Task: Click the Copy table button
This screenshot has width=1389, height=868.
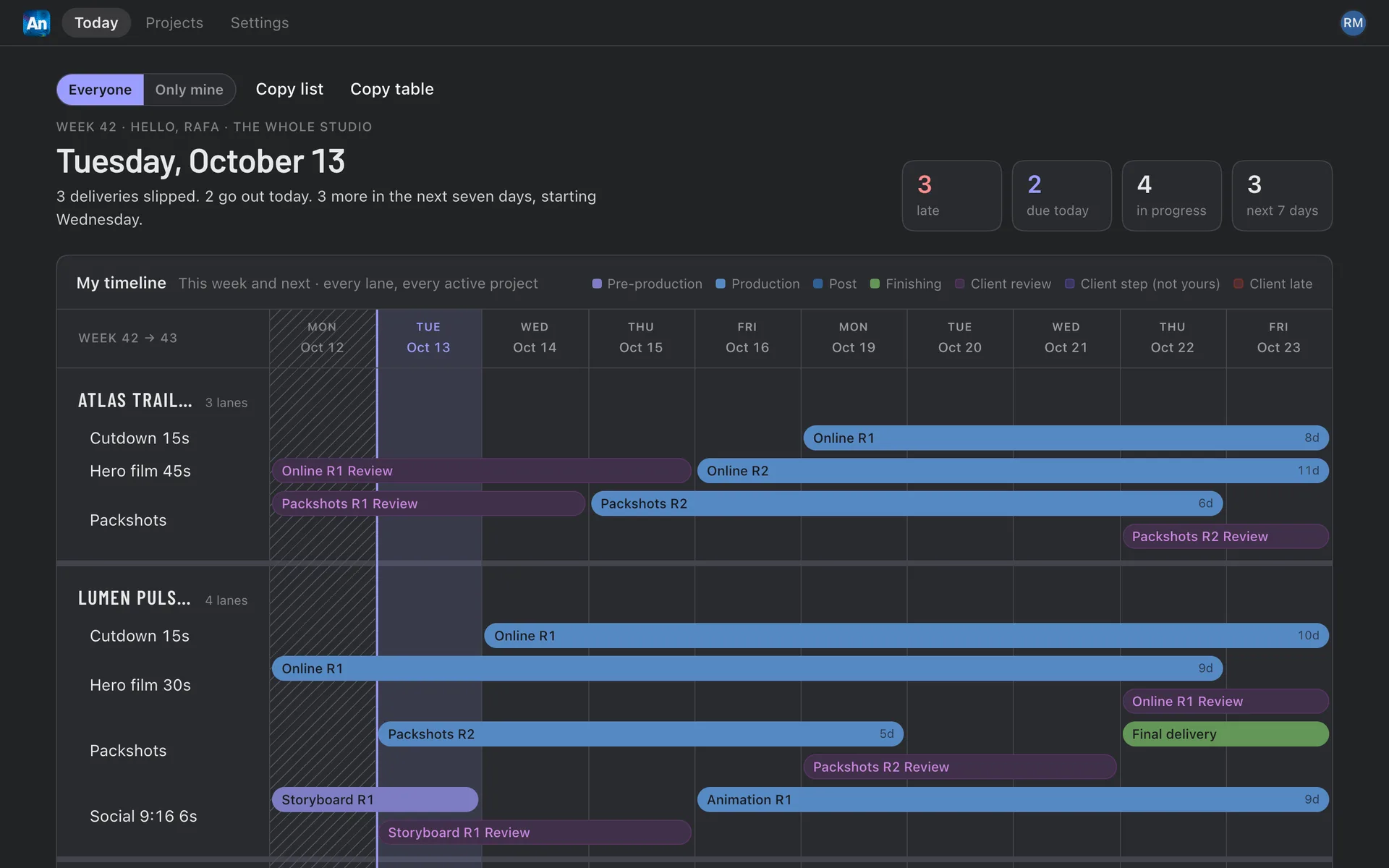Action: pos(392,89)
